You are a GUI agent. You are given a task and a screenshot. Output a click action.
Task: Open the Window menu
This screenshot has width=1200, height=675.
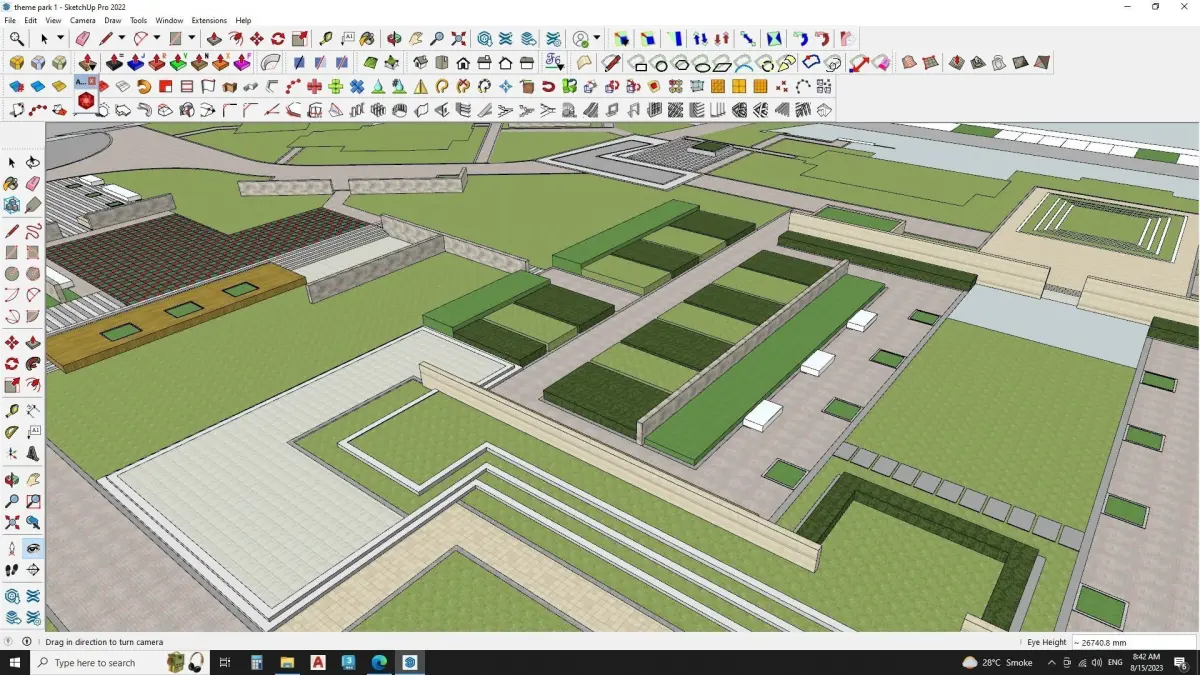(169, 20)
